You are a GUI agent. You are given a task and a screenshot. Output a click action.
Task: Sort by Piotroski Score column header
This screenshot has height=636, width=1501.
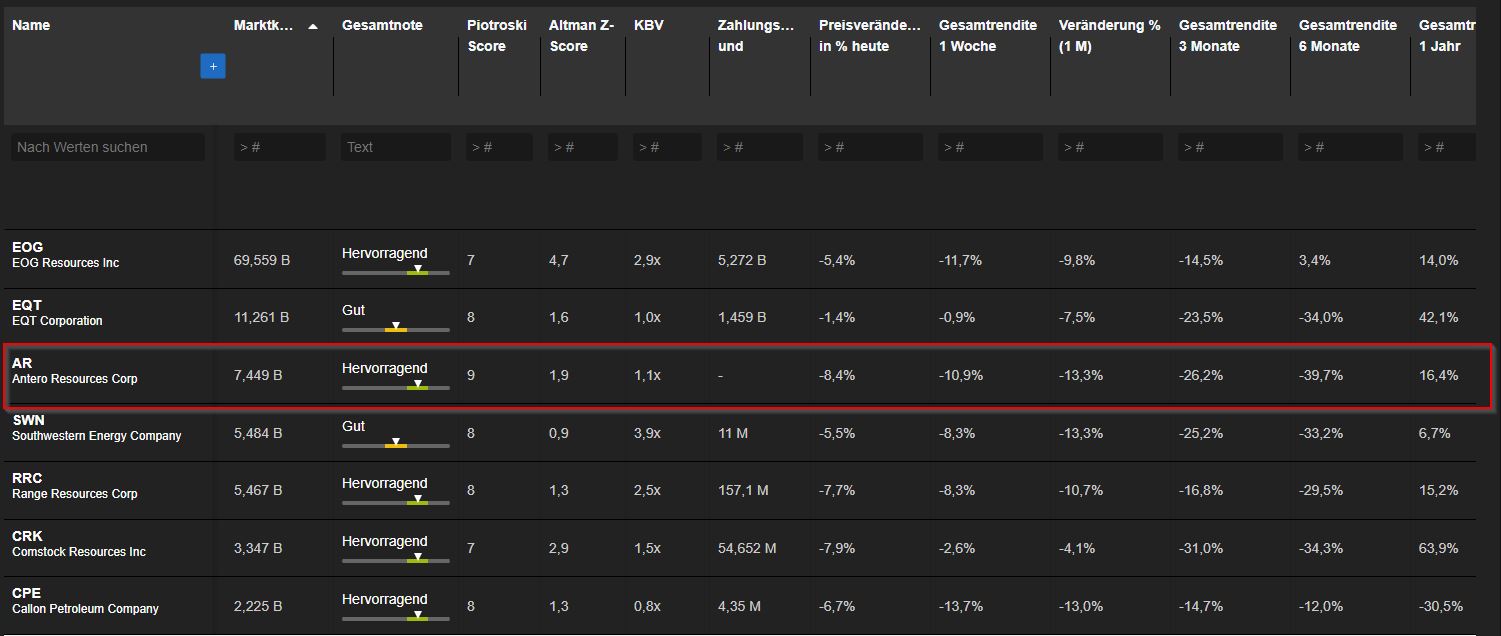(496, 35)
